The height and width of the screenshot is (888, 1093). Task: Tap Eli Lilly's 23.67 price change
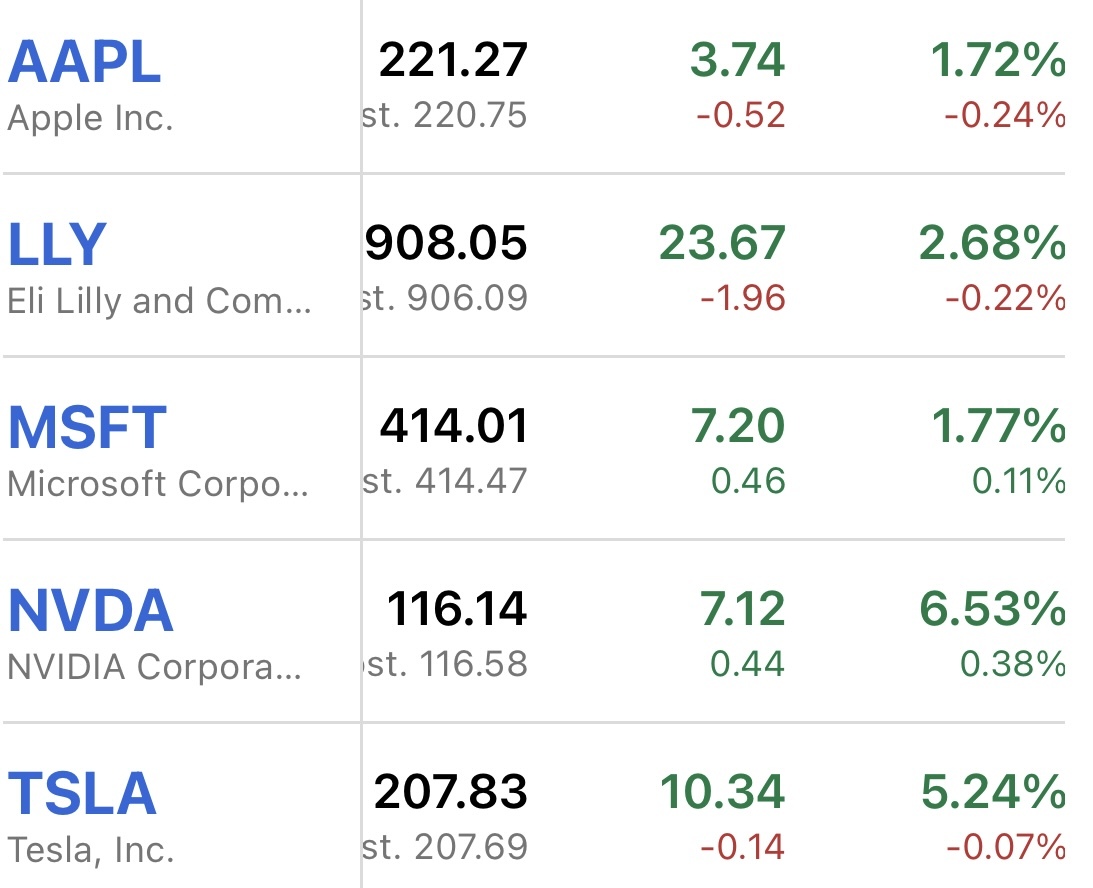(722, 243)
